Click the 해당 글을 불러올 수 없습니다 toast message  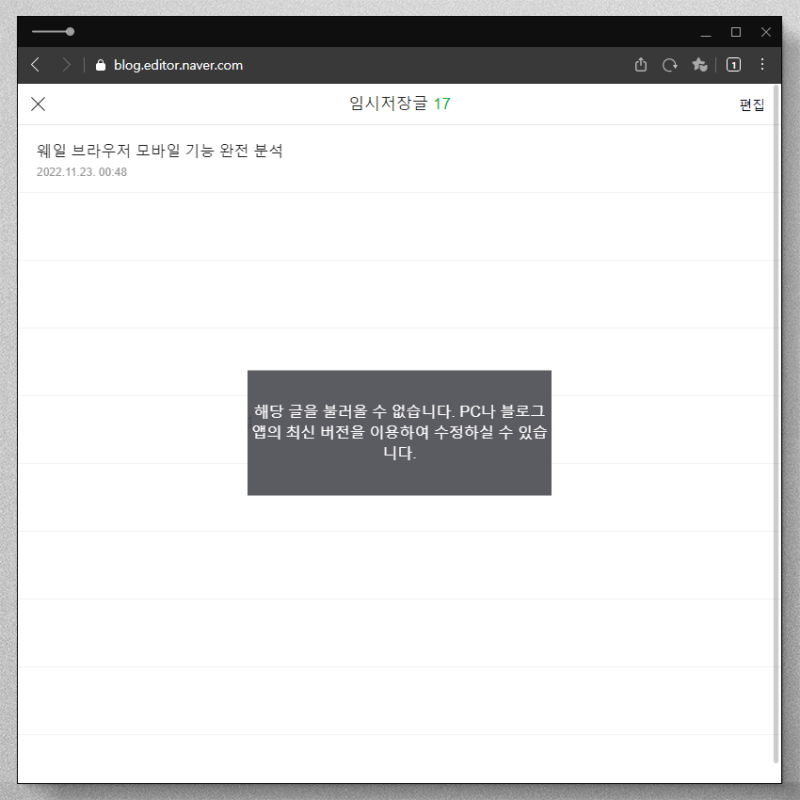399,433
